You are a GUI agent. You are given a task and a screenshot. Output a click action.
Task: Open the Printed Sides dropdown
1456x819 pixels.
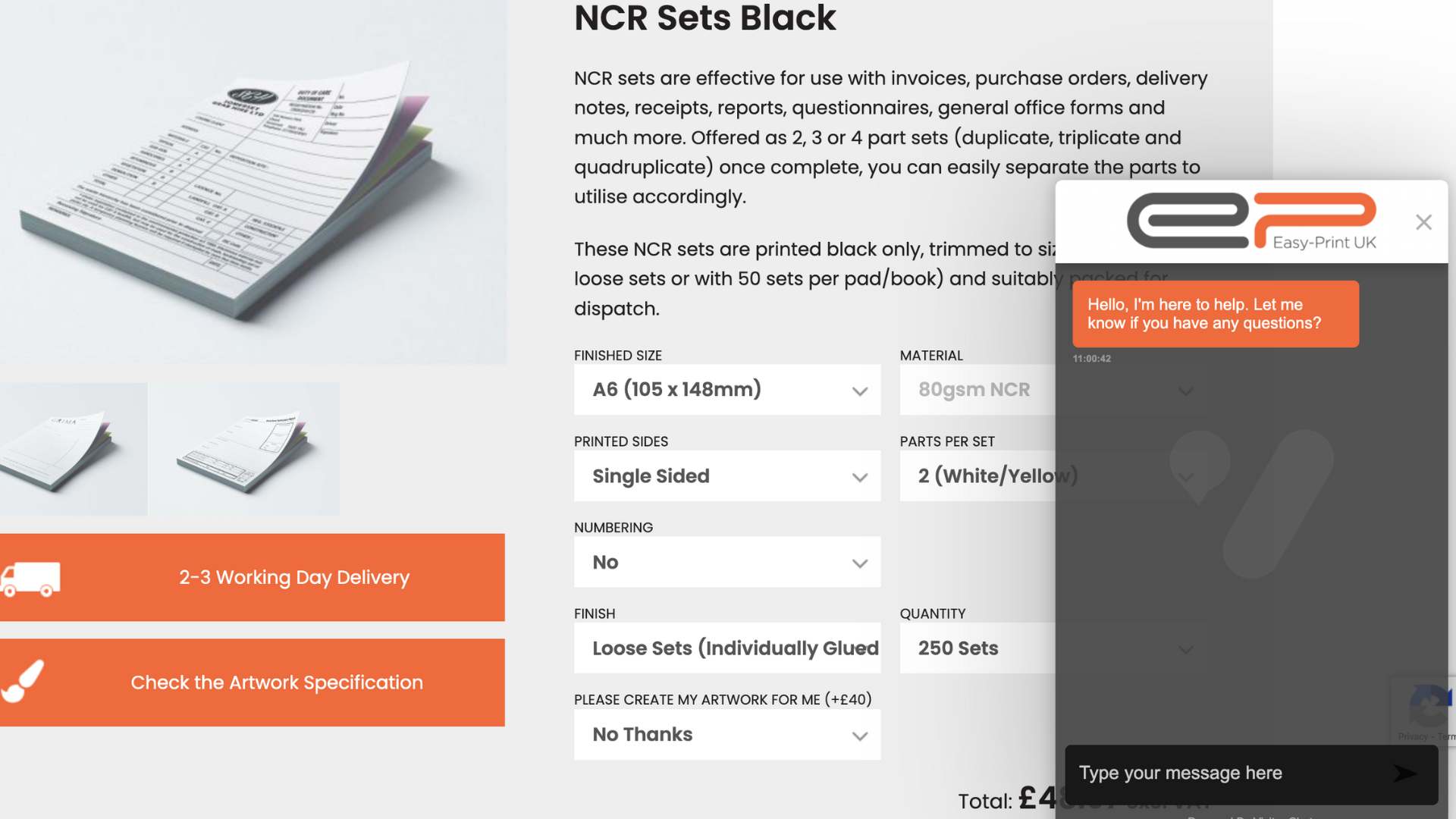point(726,476)
